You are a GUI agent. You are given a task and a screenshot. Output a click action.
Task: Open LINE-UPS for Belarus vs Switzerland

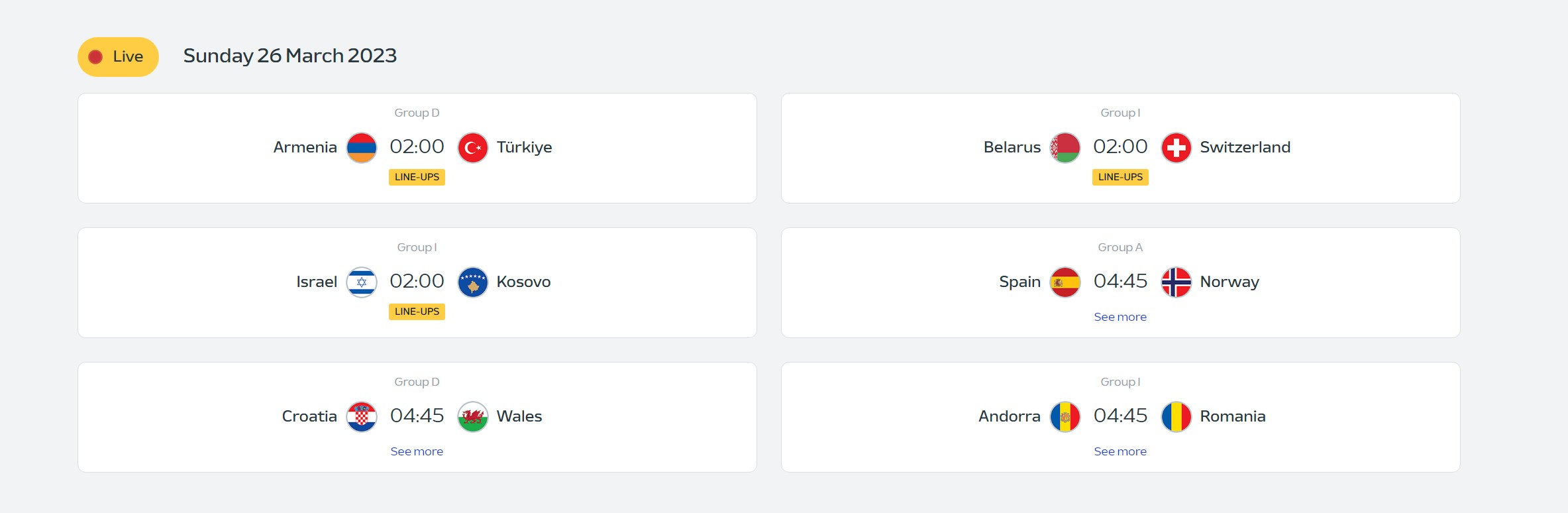pos(1120,177)
